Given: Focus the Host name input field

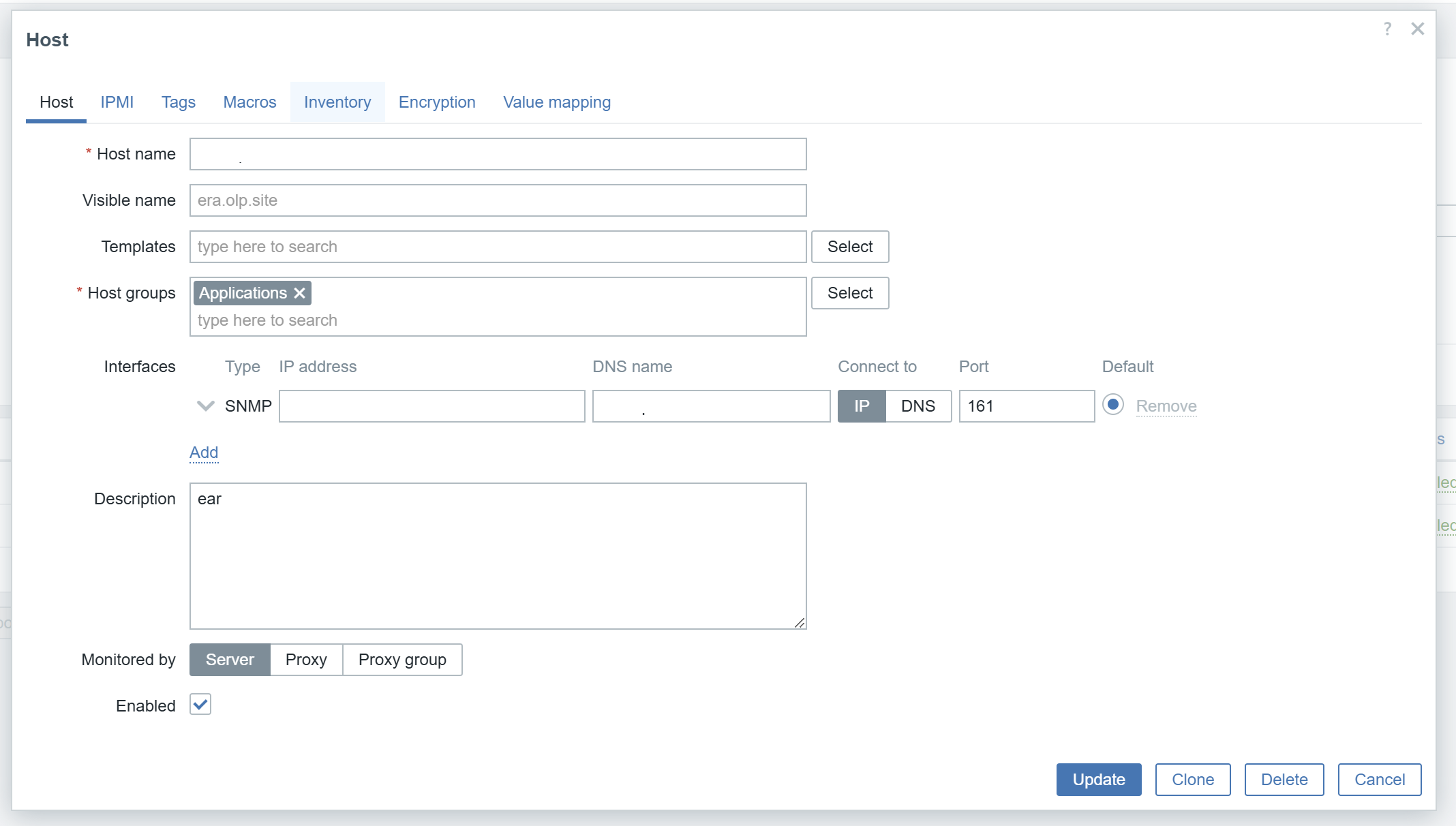Looking at the screenshot, I should click(x=498, y=154).
